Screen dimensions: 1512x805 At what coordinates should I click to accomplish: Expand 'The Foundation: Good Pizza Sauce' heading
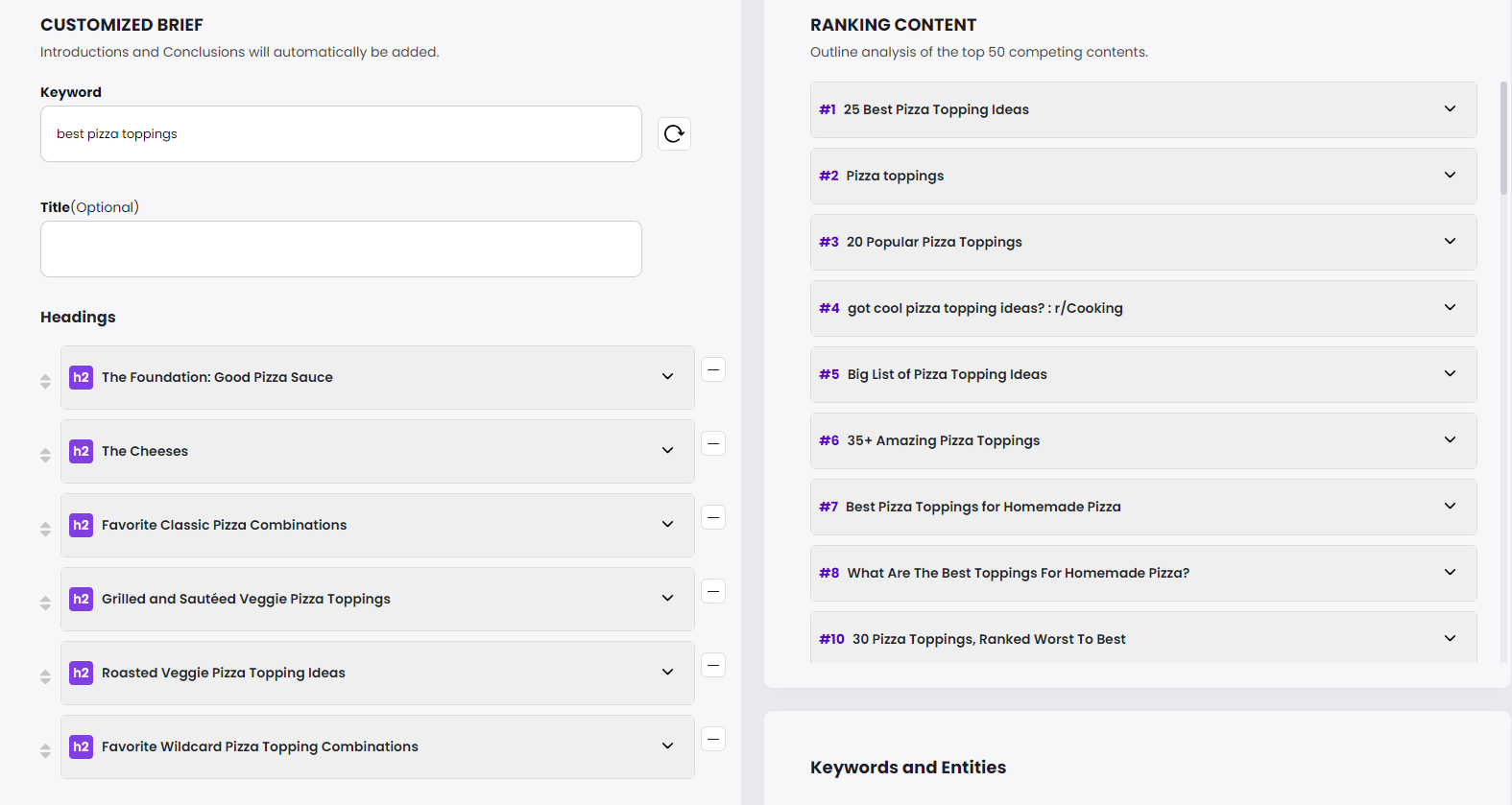click(667, 377)
